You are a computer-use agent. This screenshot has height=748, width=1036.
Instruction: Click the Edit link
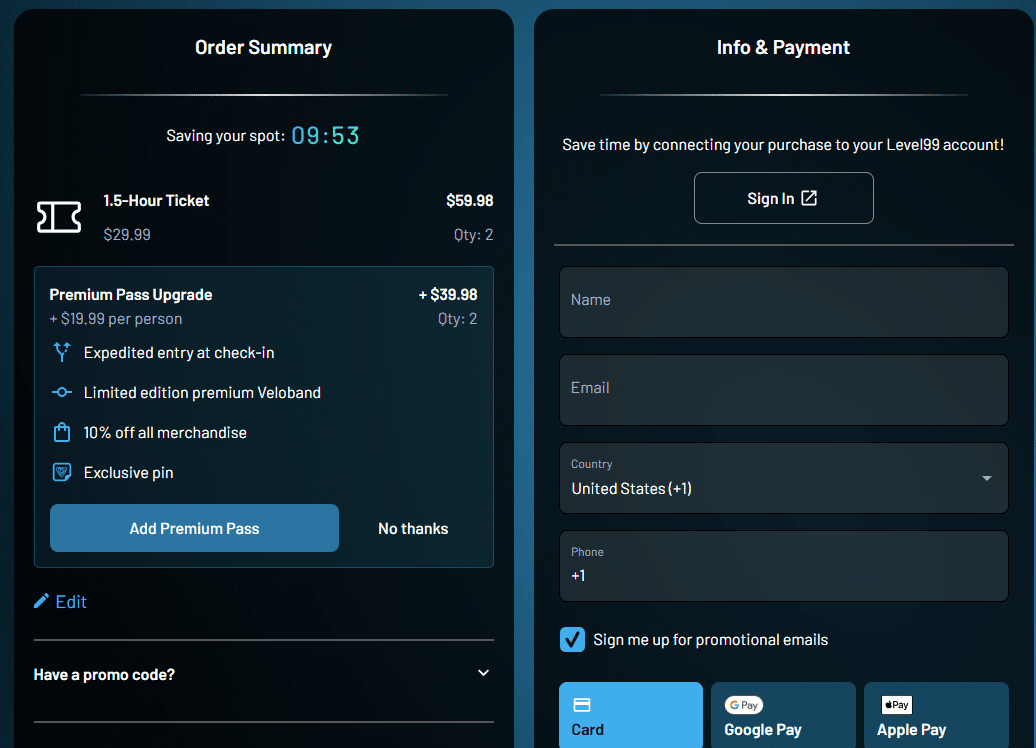(60, 601)
